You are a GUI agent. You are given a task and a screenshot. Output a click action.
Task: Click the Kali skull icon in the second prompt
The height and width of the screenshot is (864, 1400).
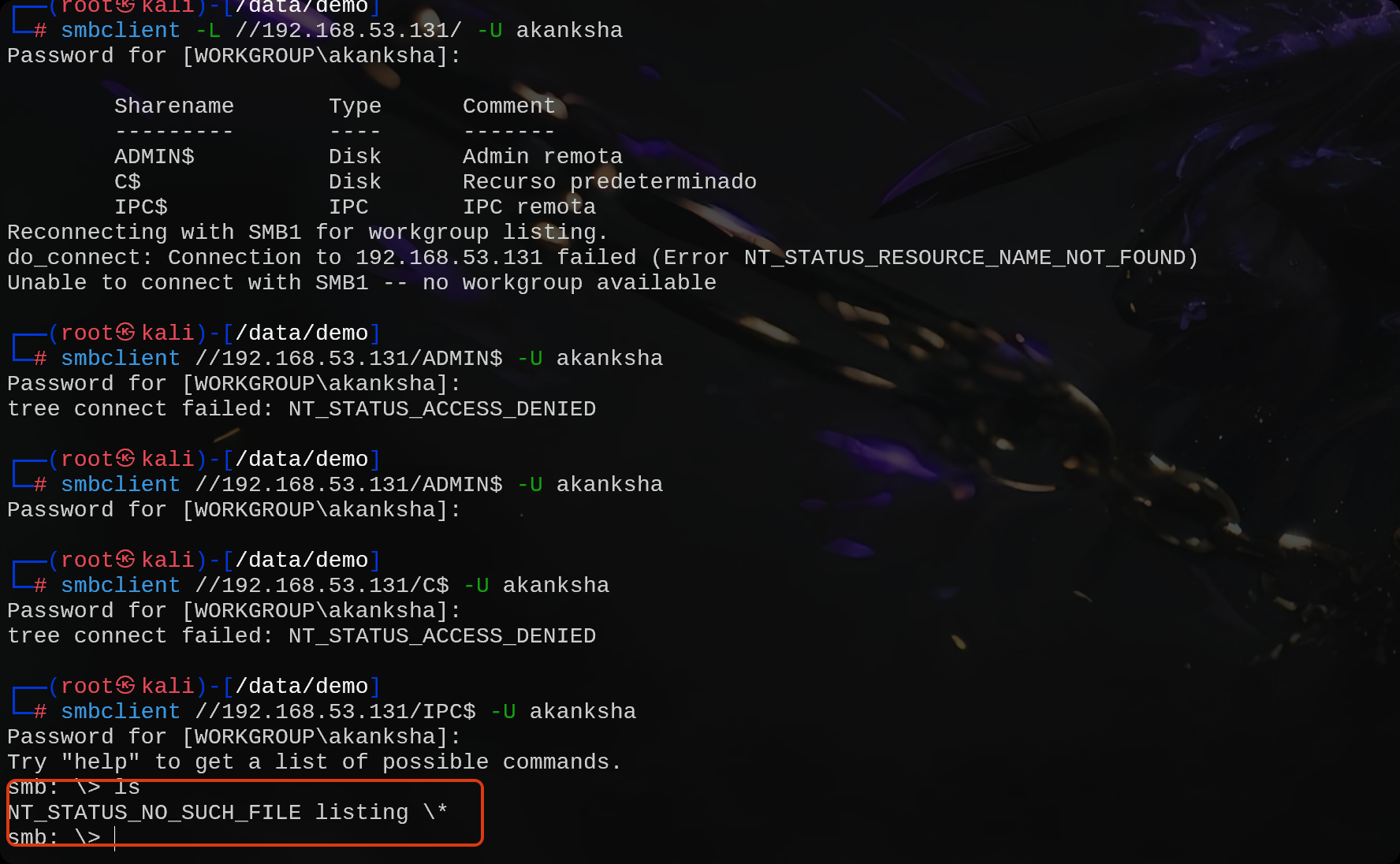click(x=125, y=333)
